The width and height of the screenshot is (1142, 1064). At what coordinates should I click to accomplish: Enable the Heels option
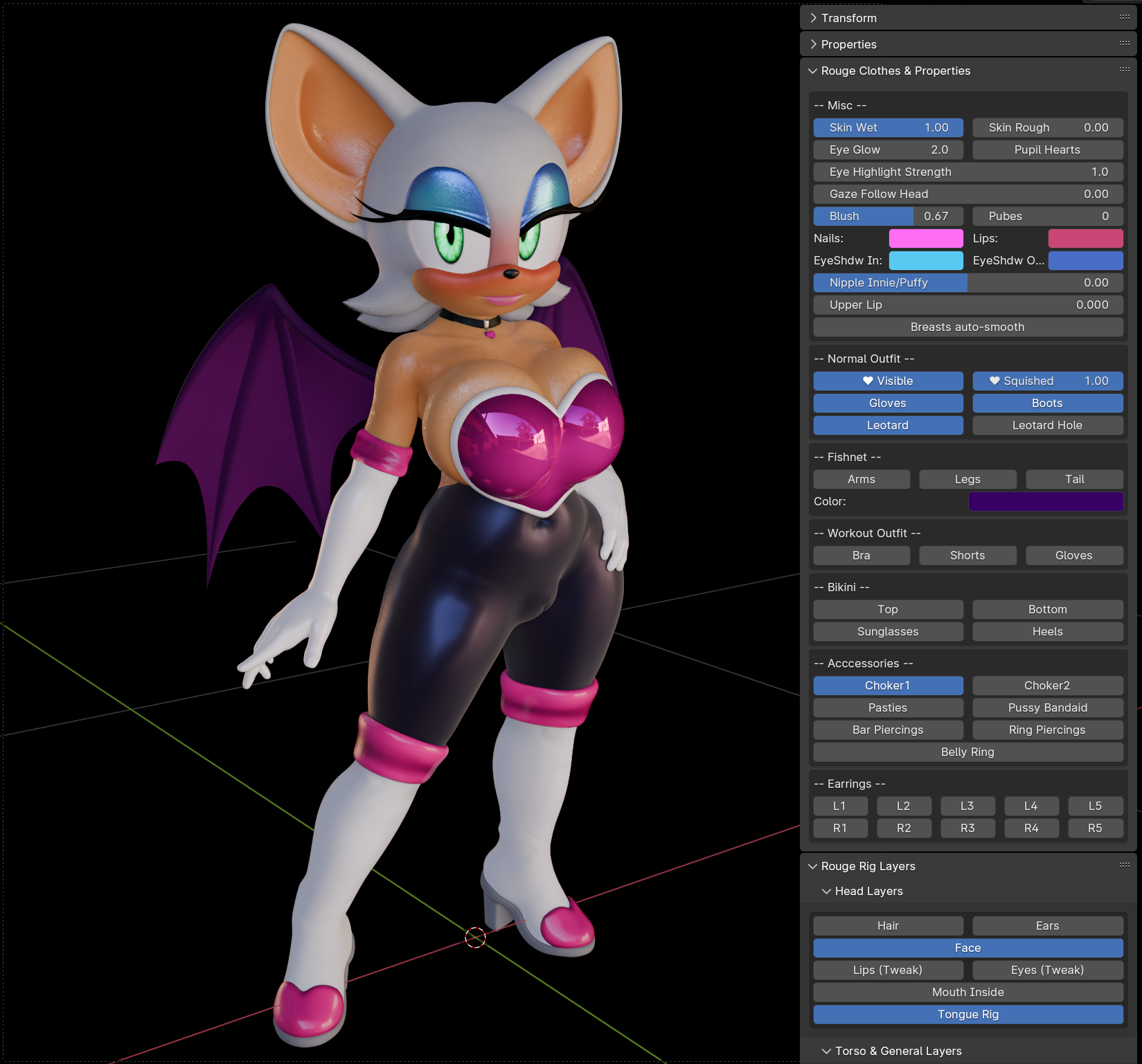1048,631
